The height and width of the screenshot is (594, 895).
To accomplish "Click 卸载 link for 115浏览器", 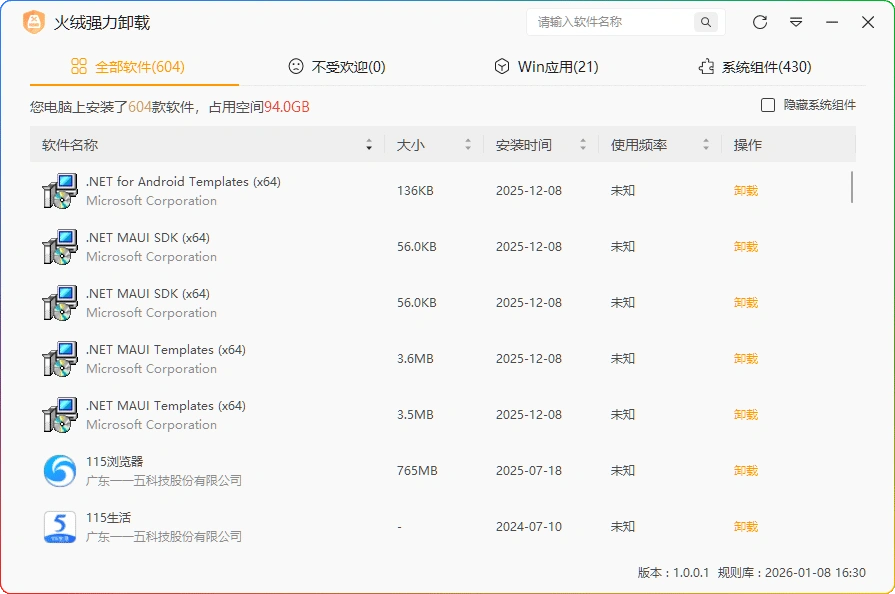I will point(745,470).
